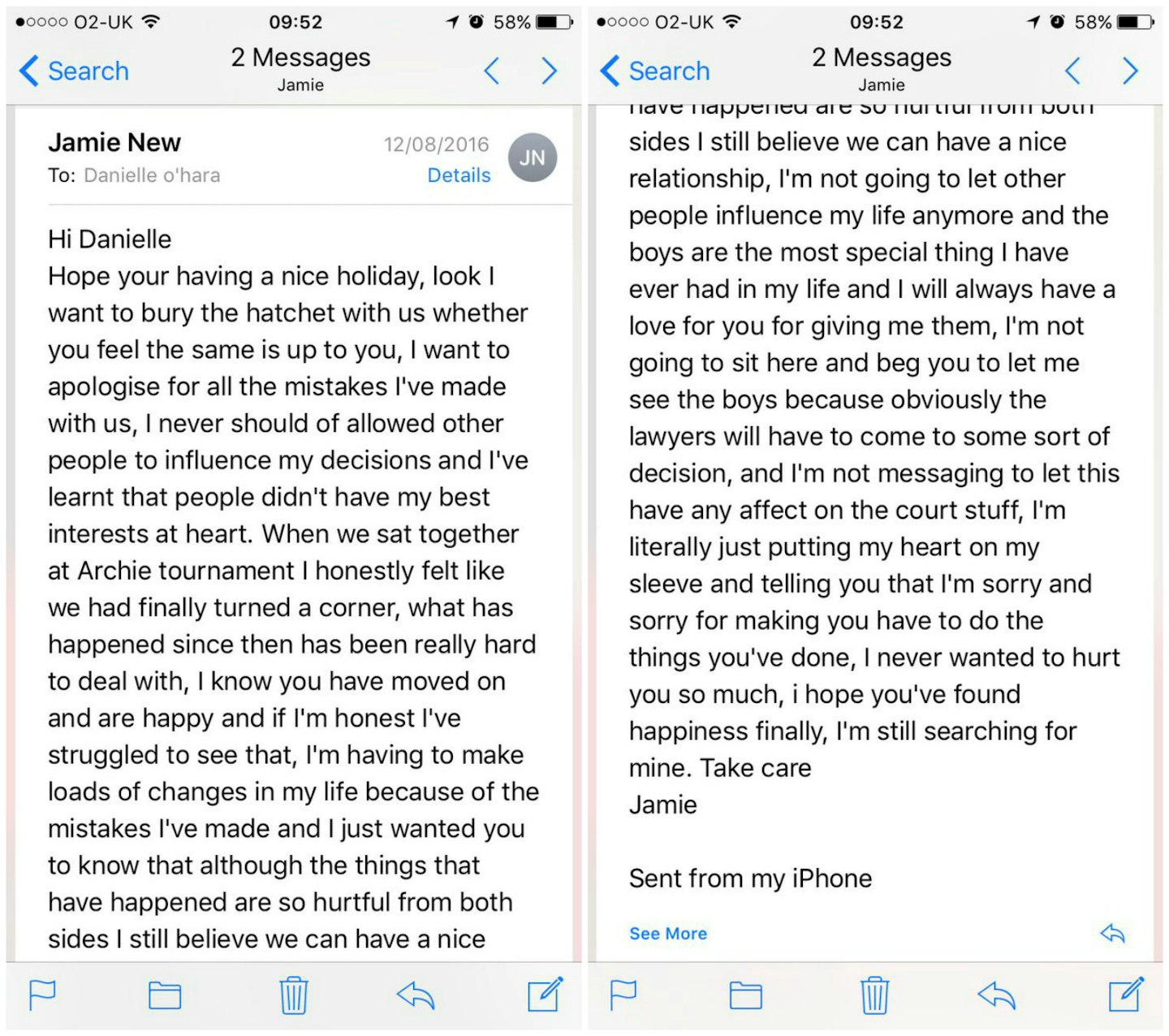The width and height of the screenshot is (1169, 1036).
Task: Tap small reply arrow beside See More
Action: [1112, 934]
